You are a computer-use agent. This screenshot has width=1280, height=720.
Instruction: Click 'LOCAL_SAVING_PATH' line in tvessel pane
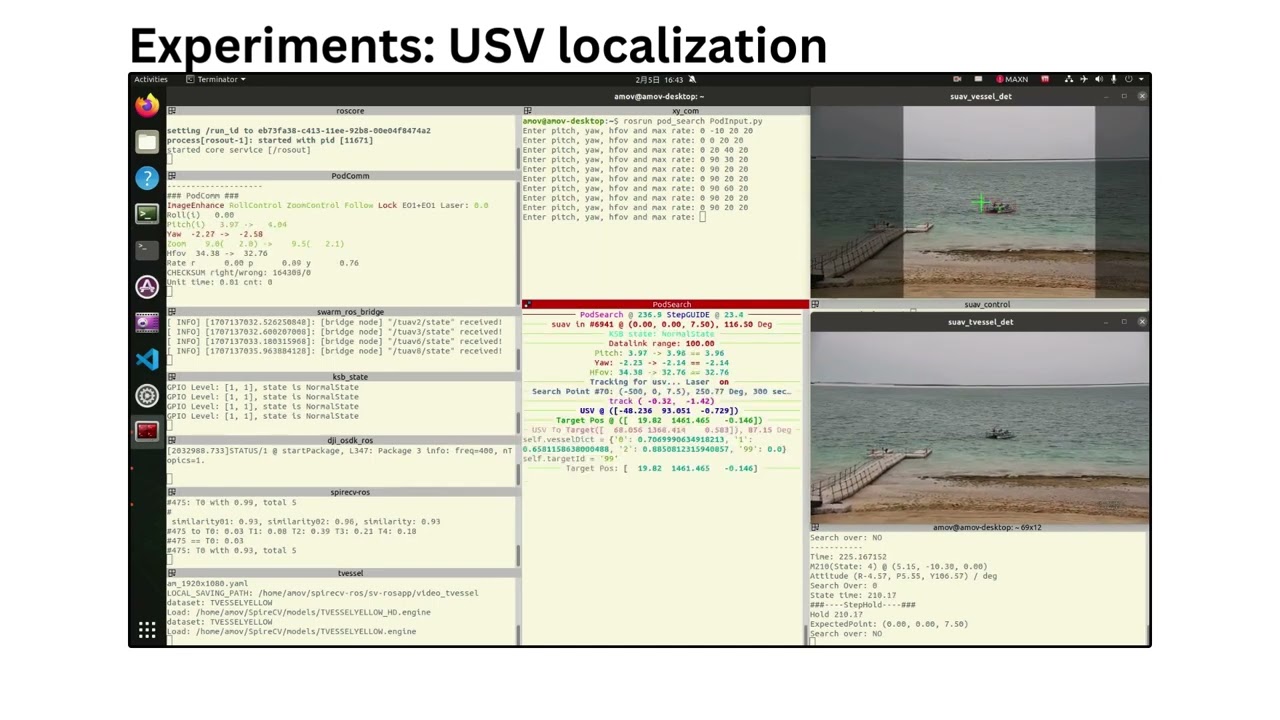pyautogui.click(x=322, y=593)
